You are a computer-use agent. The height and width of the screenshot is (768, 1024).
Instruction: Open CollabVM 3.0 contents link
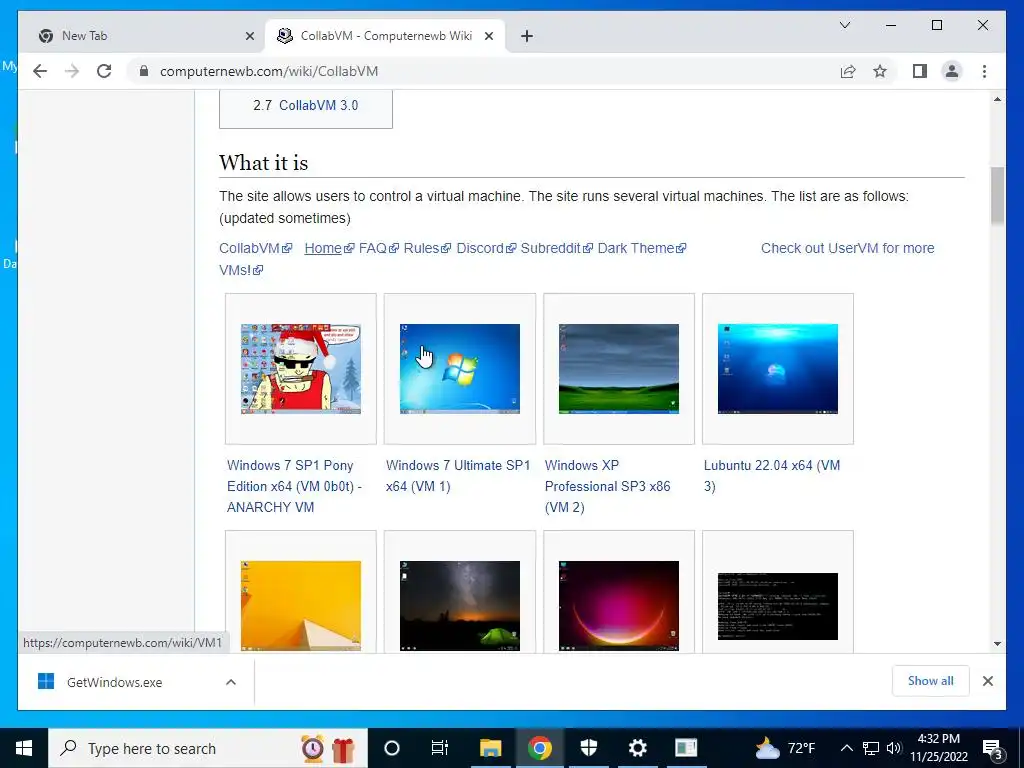tap(318, 105)
